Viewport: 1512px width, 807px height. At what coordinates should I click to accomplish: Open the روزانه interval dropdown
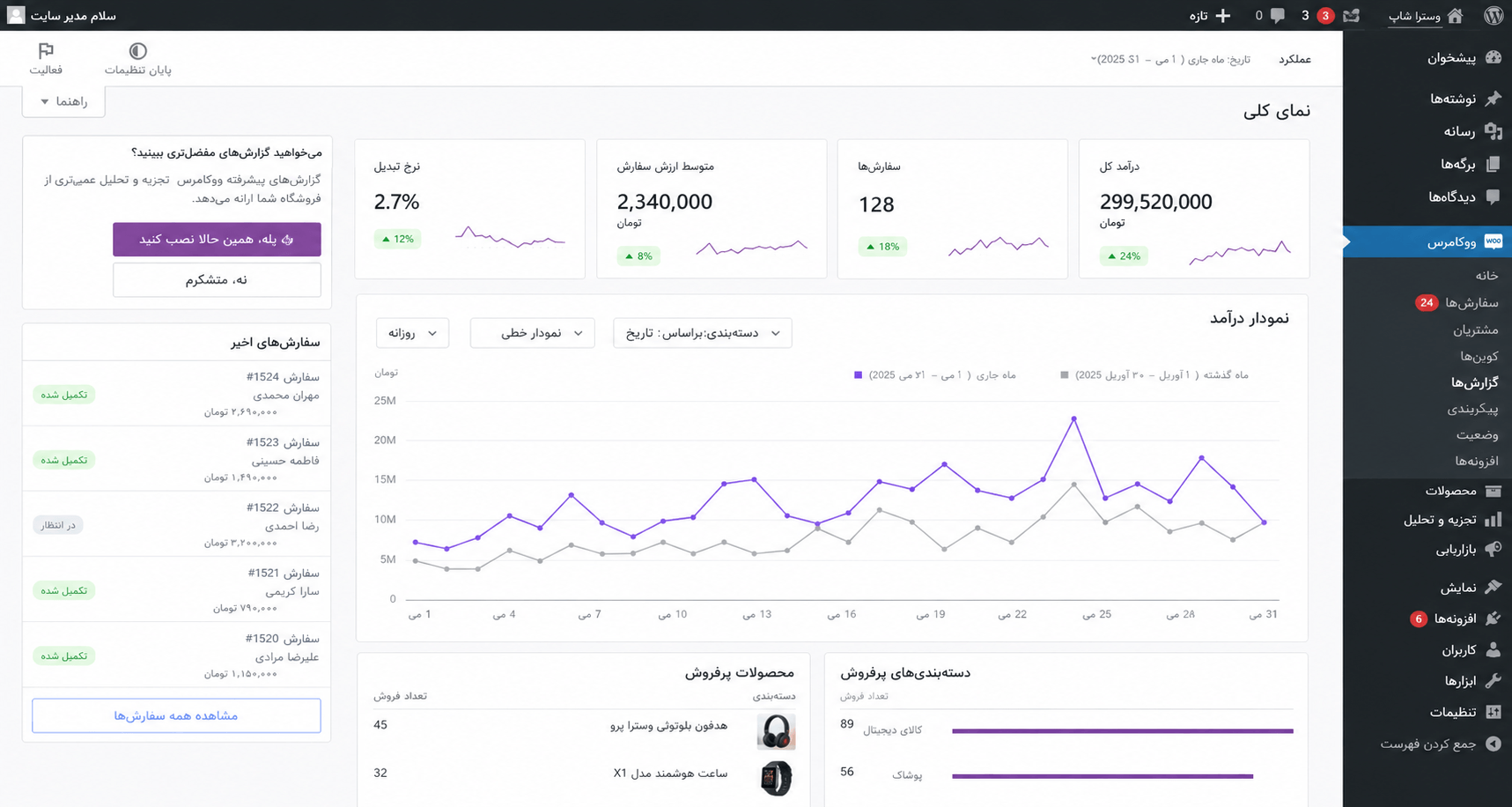click(412, 333)
